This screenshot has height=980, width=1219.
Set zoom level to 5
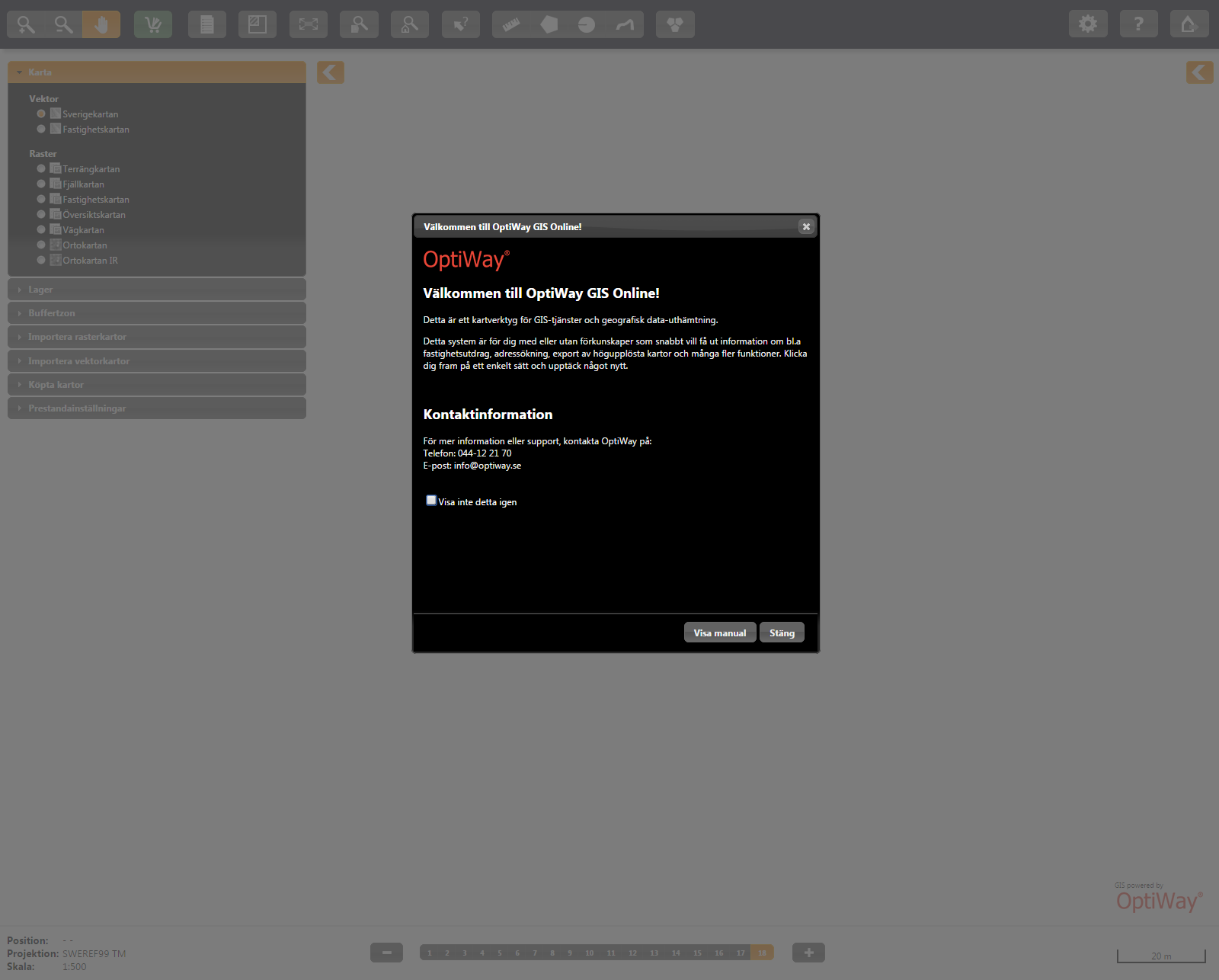click(500, 953)
